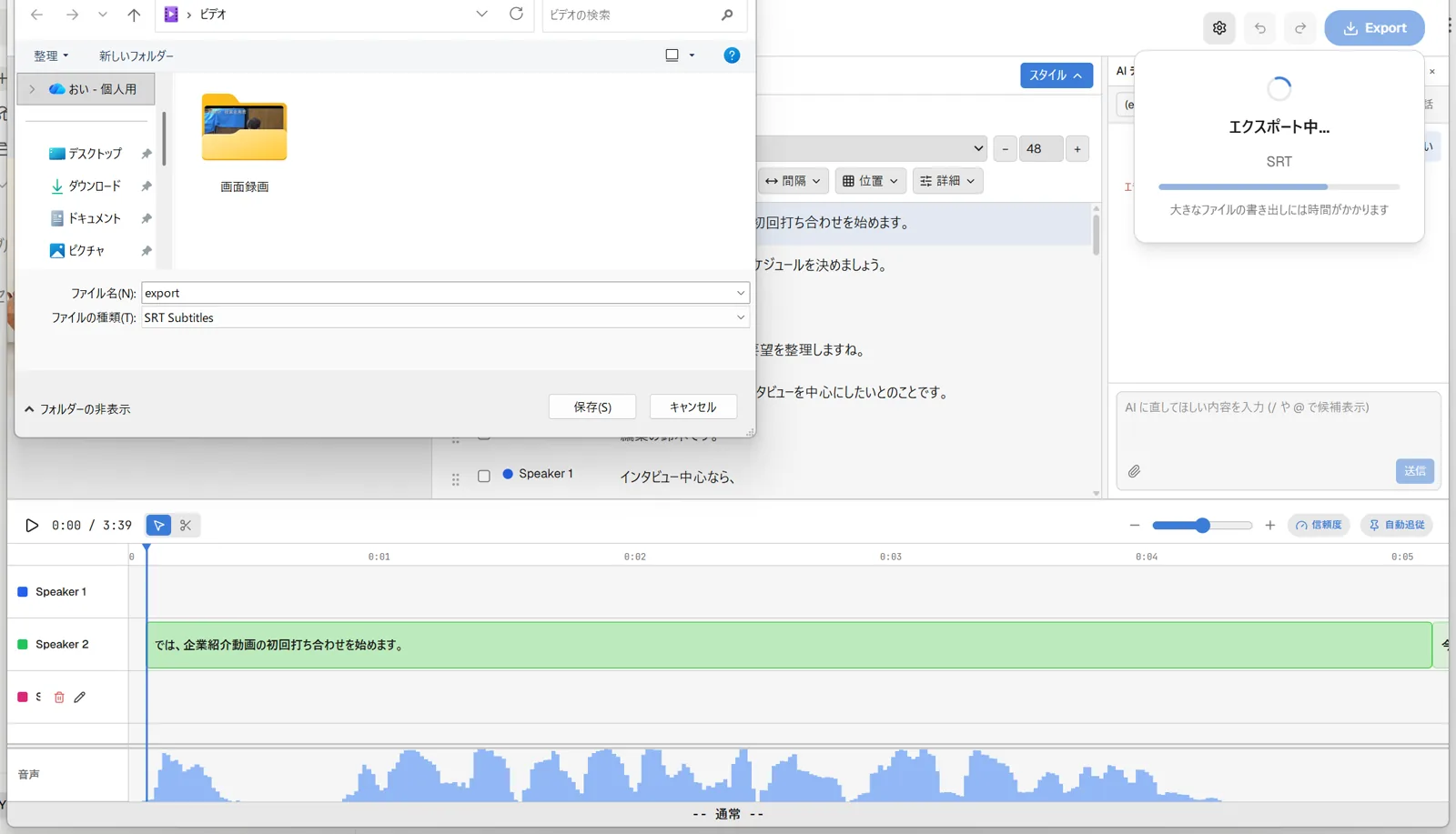Check the Speaker 1 row checkbox
Image resolution: width=1456 pixels, height=834 pixels.
pos(484,476)
